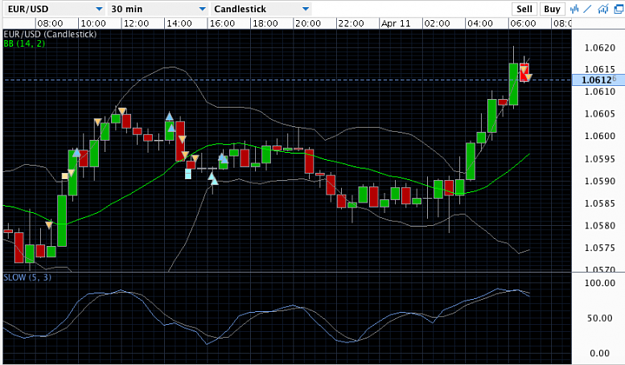The image size is (625, 365).
Task: Open the chart overlay icon beside the line tool
Action: pos(603,9)
